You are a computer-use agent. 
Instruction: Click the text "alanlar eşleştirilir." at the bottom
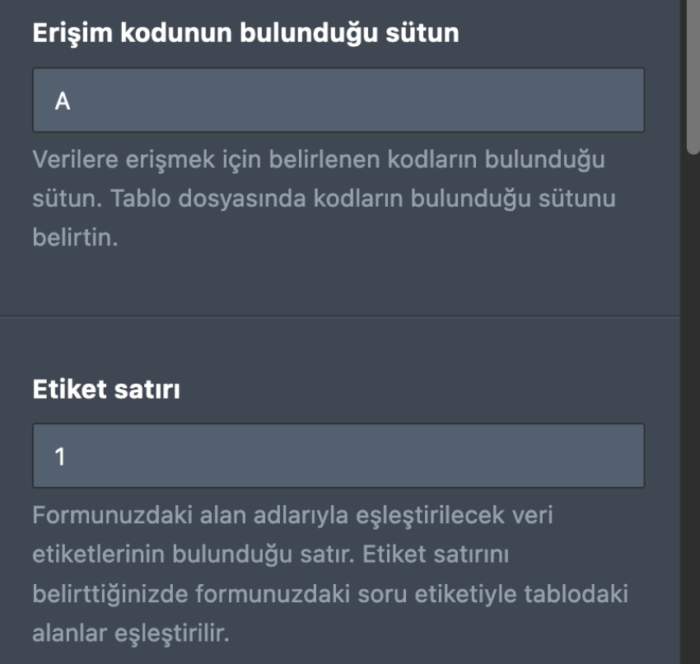tap(132, 634)
